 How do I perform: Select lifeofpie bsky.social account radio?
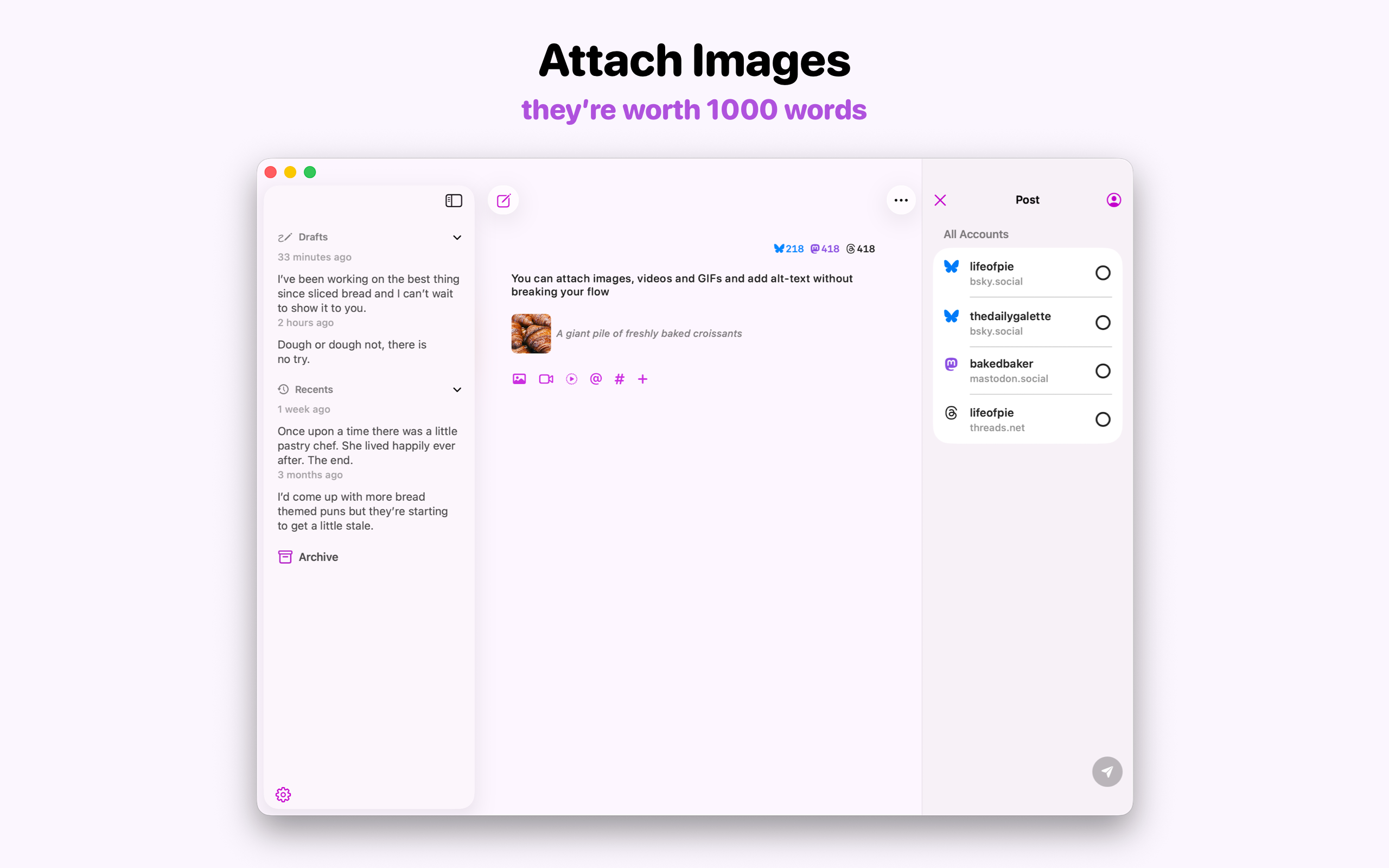pos(1103,273)
